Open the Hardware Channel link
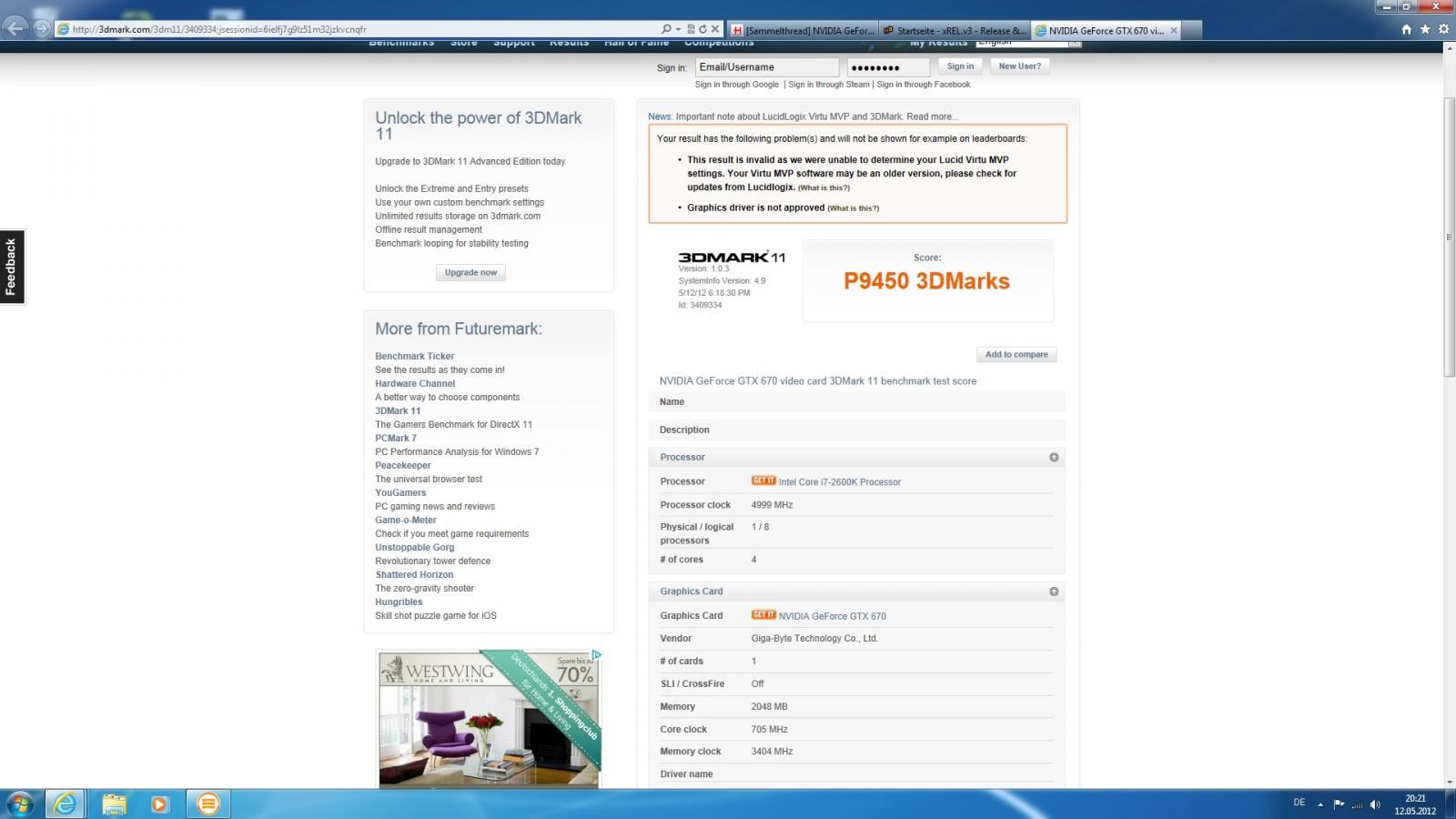 click(415, 383)
